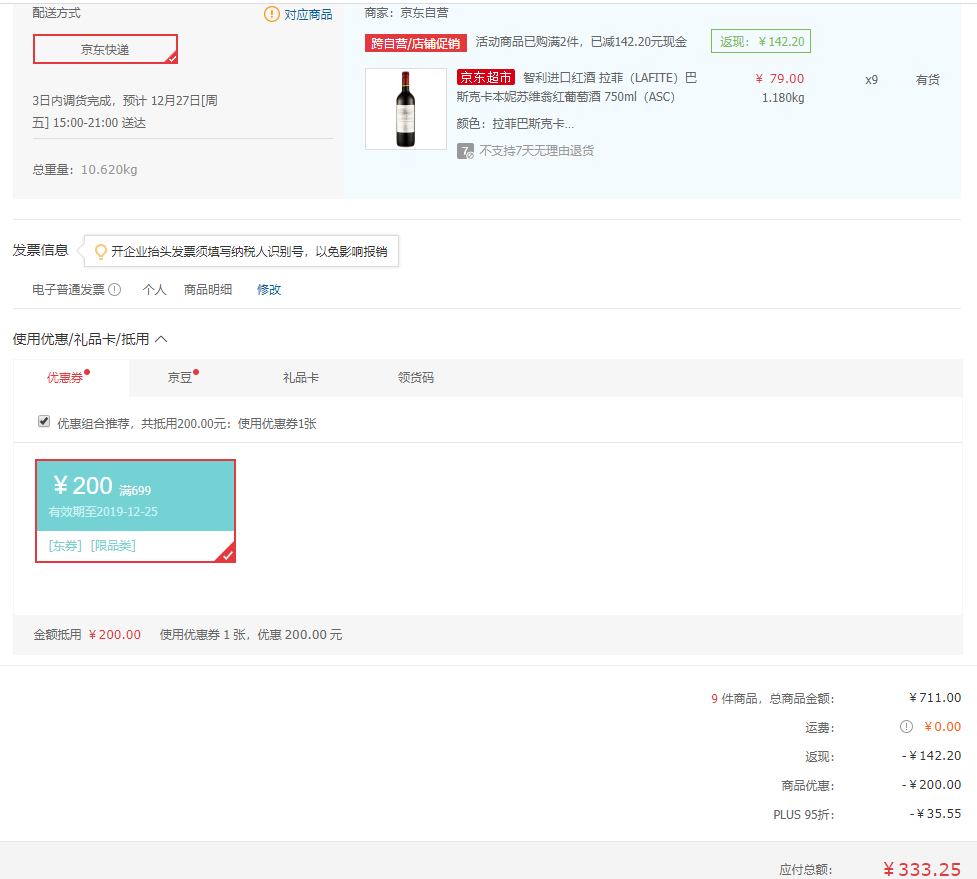
Task: Click the 不支持7天无理由退货 text
Action: point(536,151)
